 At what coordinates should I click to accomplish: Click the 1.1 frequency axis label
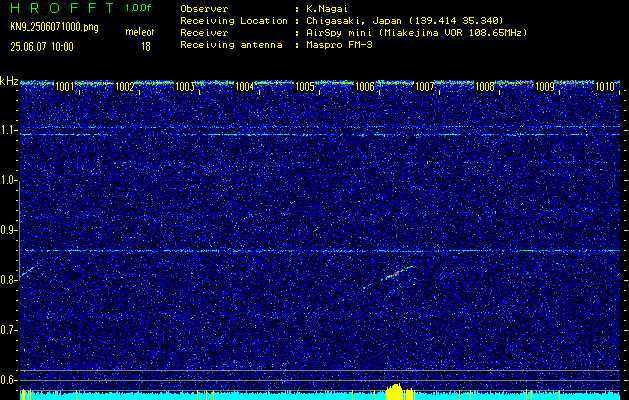8,130
